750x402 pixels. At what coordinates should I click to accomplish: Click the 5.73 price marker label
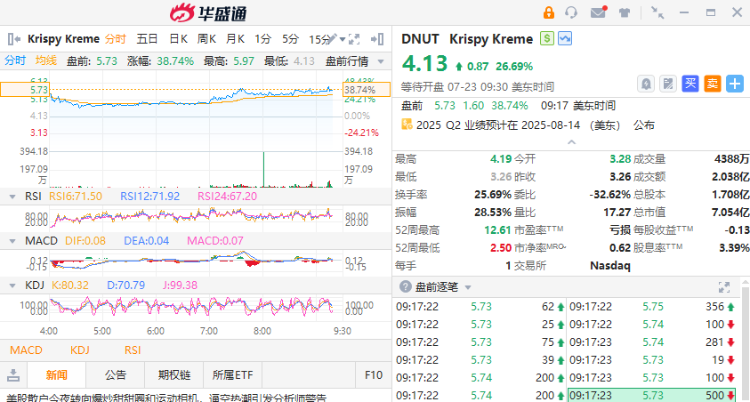pos(25,89)
